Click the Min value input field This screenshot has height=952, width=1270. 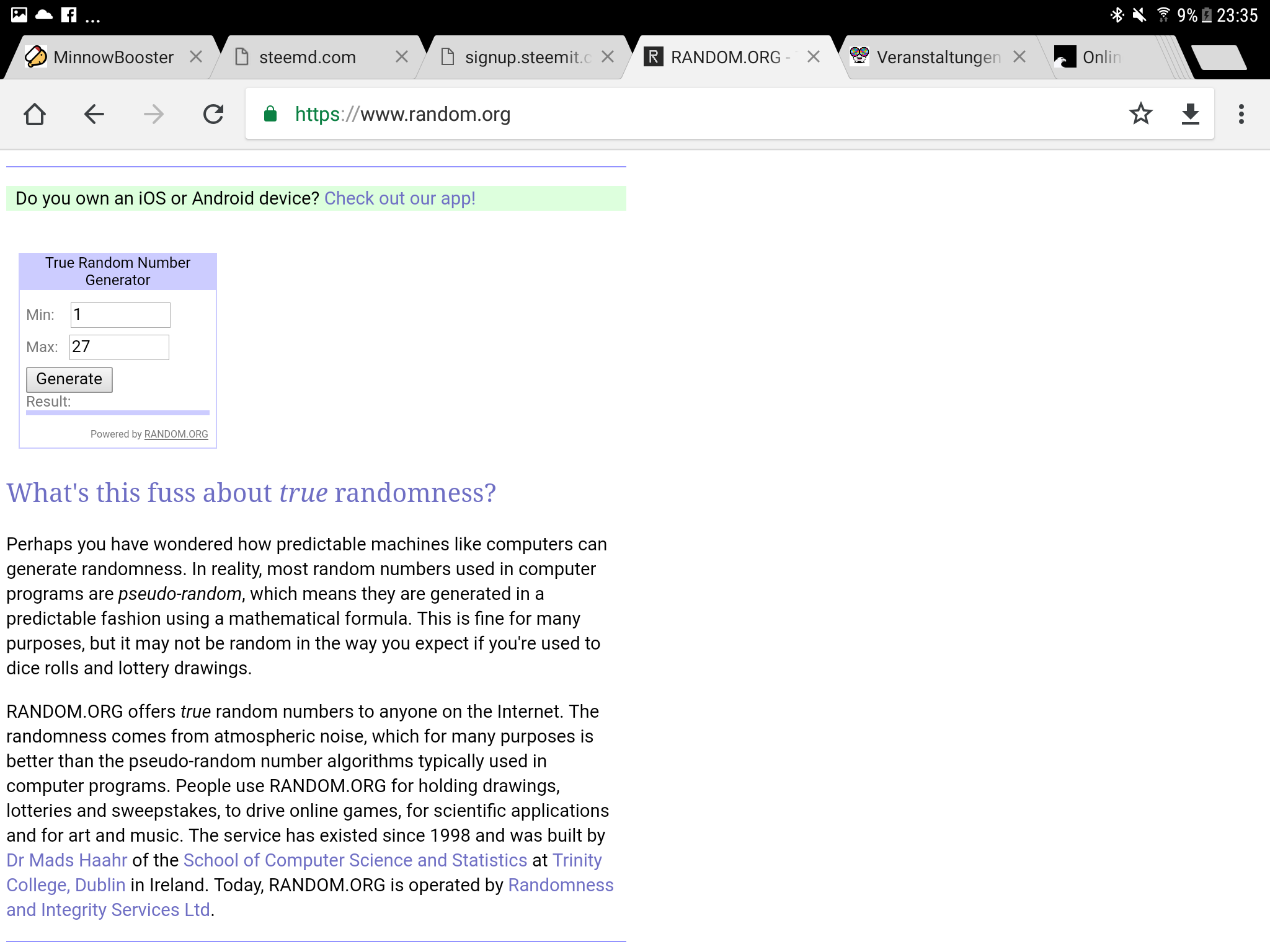click(x=120, y=315)
